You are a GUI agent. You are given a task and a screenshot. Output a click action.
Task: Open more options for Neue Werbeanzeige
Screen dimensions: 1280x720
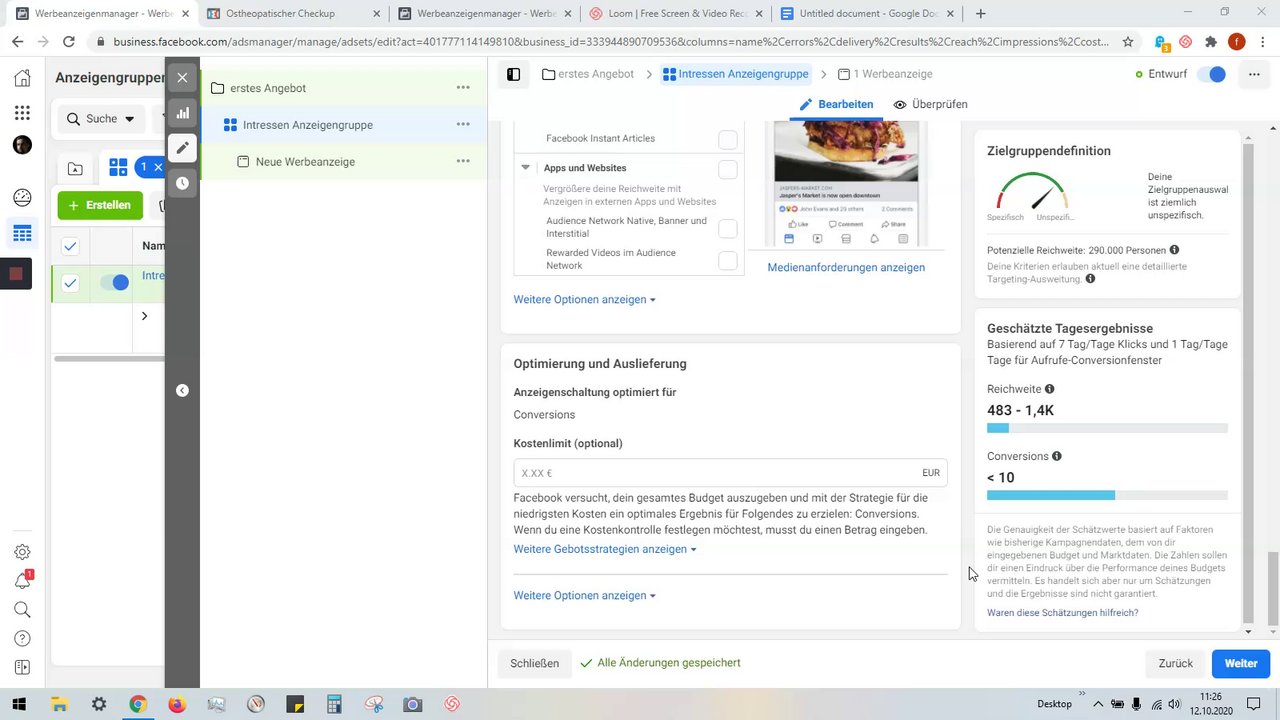[463, 162]
